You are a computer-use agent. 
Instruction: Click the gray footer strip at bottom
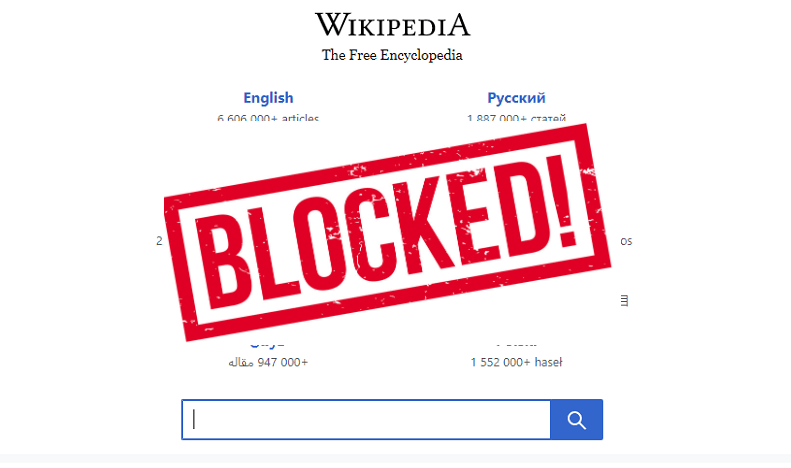pos(396,458)
